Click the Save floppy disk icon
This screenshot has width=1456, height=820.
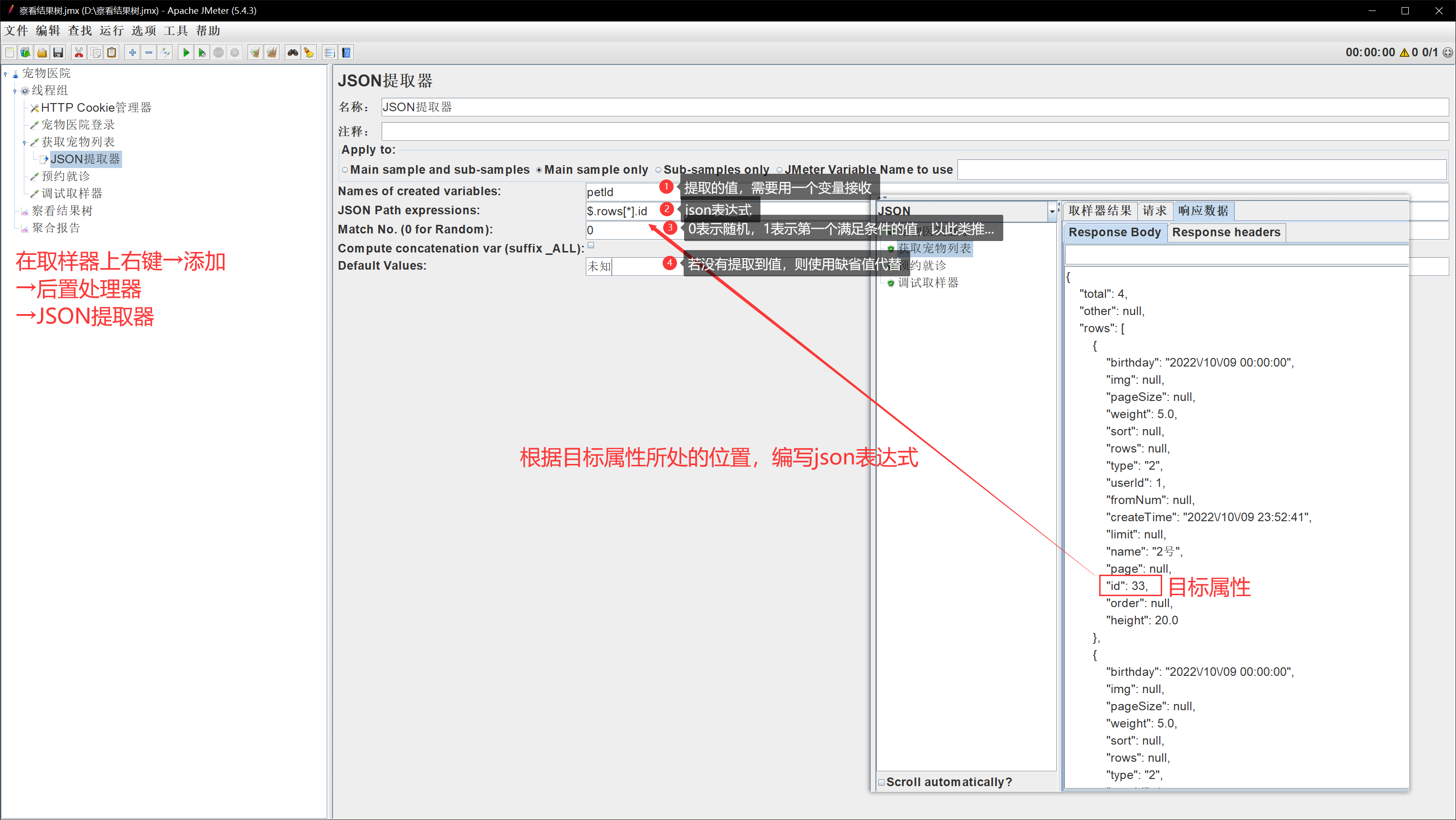click(58, 53)
